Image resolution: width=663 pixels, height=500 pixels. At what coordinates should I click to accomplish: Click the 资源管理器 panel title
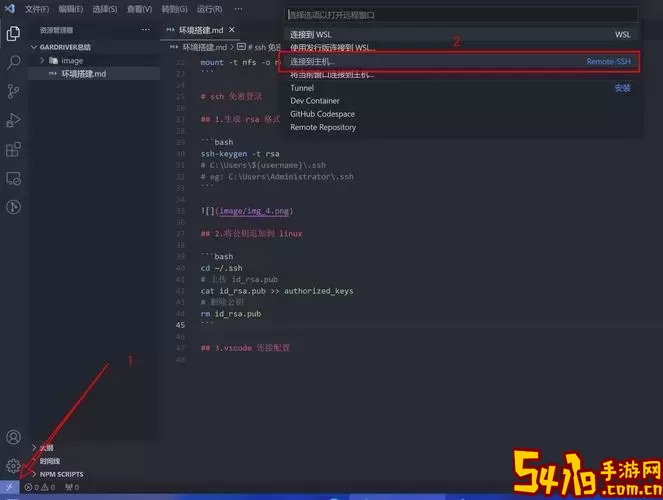click(56, 30)
